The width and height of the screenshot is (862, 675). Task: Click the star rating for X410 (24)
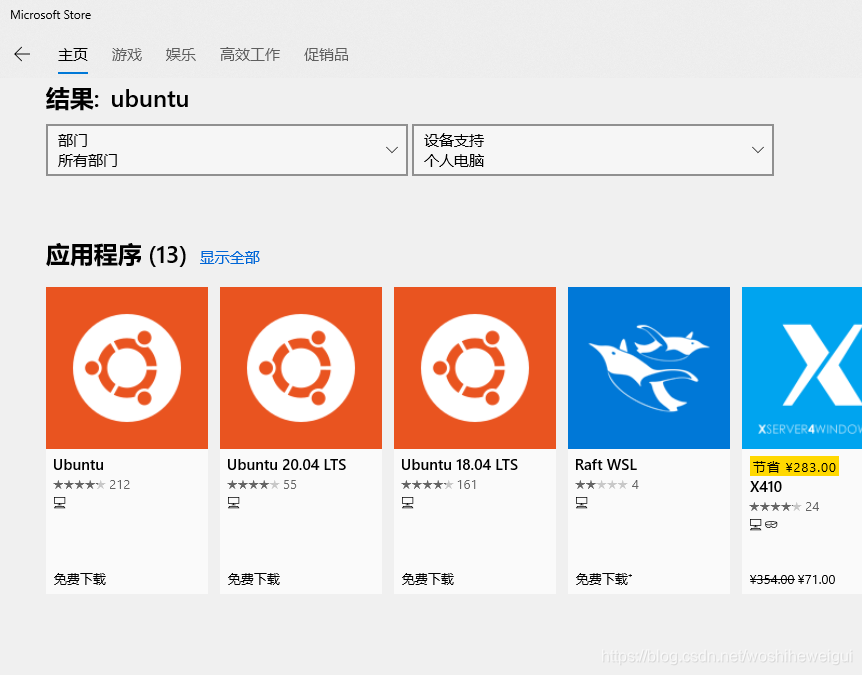pos(776,507)
